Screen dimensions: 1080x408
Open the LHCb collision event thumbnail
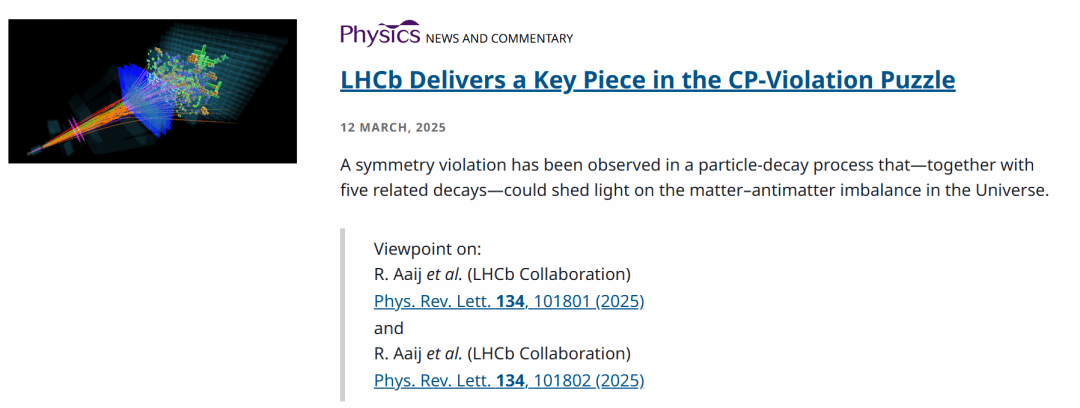[152, 91]
